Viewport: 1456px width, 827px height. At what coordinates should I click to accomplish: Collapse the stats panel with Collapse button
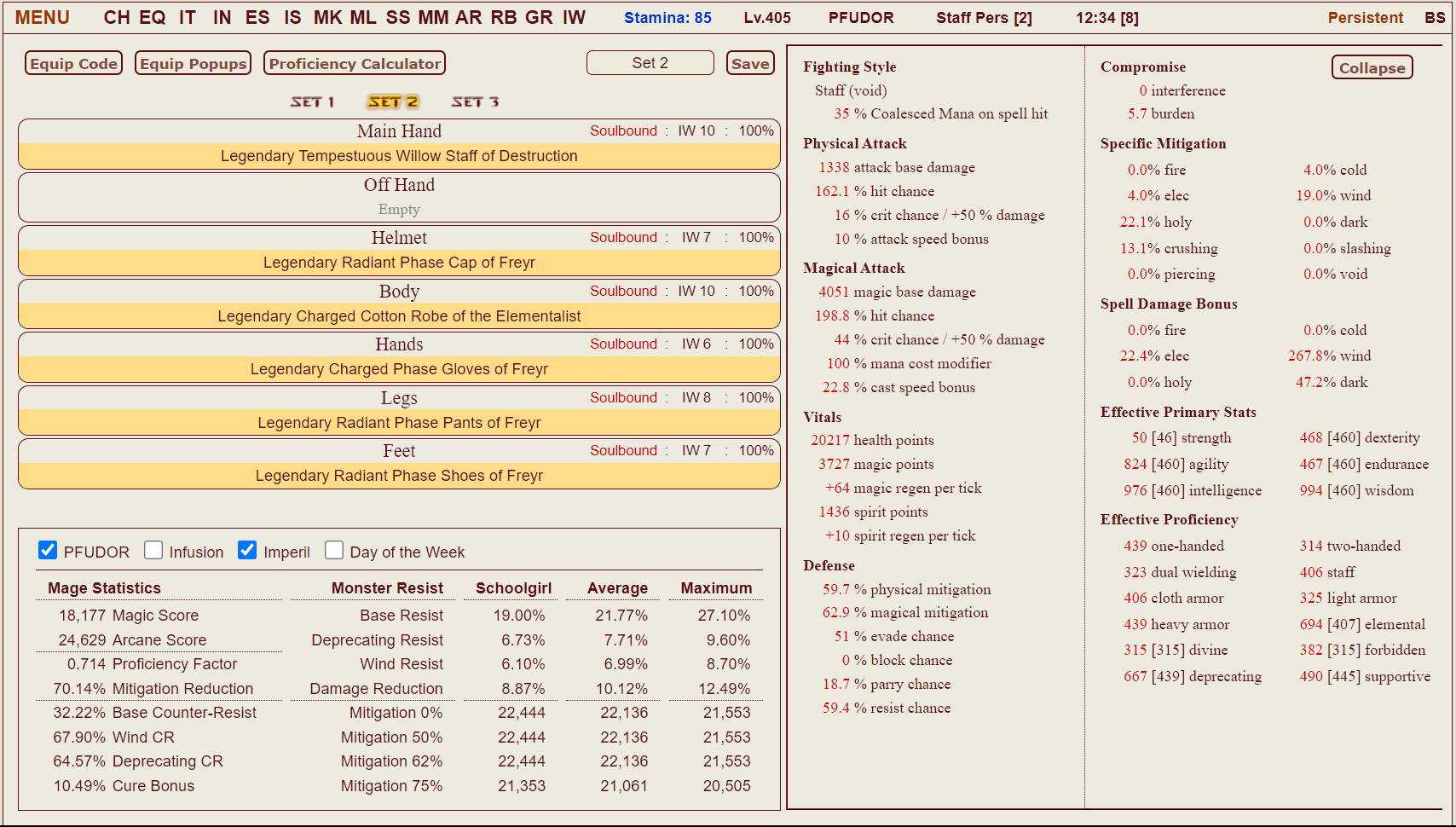[x=1372, y=67]
